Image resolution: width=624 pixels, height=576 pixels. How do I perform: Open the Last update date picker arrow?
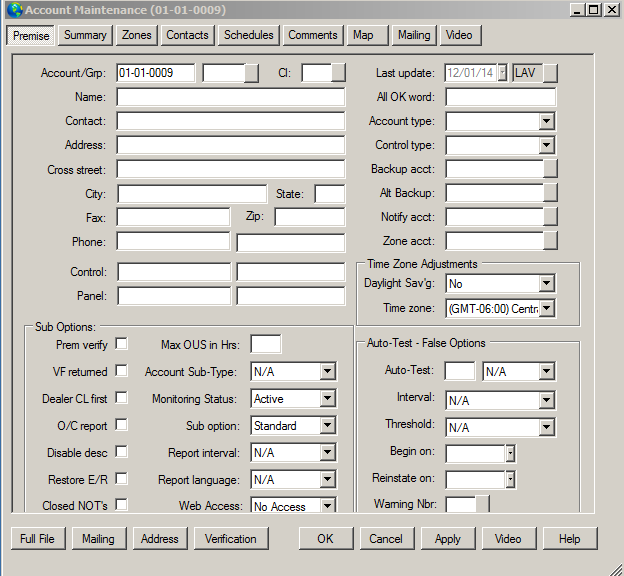pos(503,73)
